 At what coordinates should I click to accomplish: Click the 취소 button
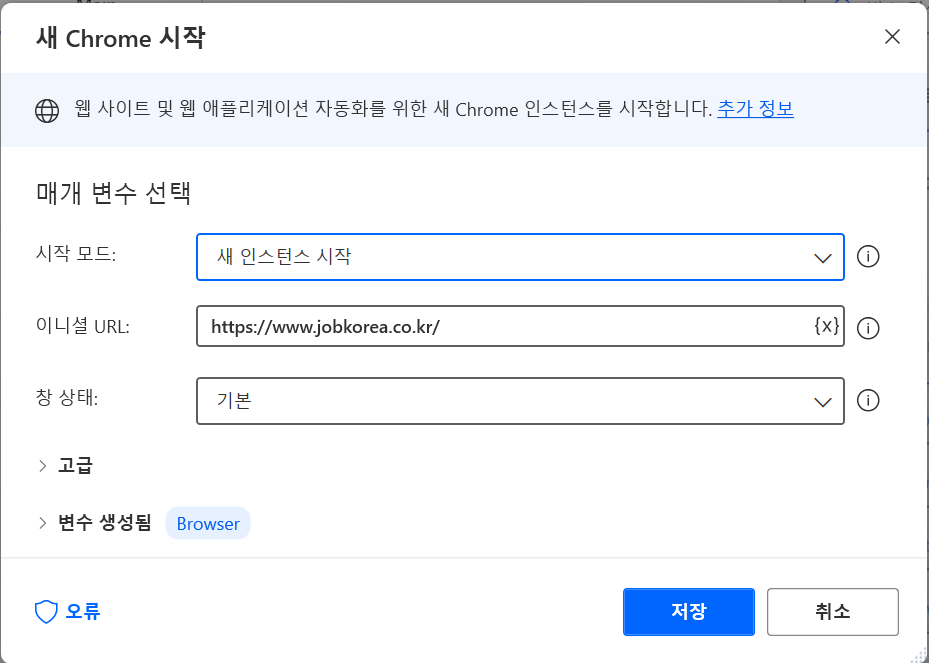pos(832,611)
